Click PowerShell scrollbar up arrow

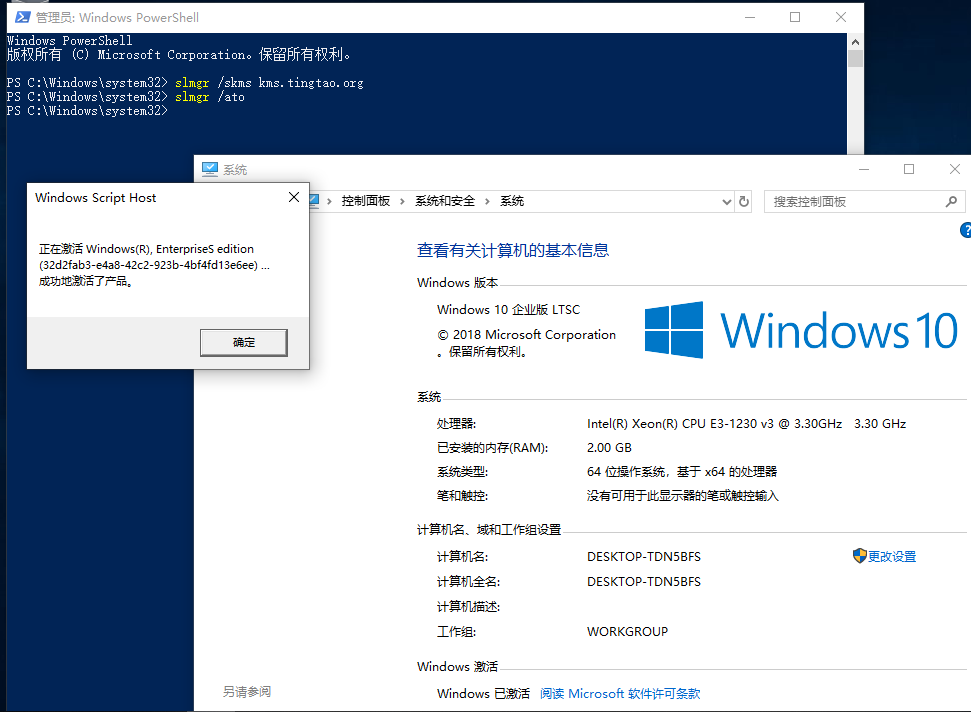[855, 42]
